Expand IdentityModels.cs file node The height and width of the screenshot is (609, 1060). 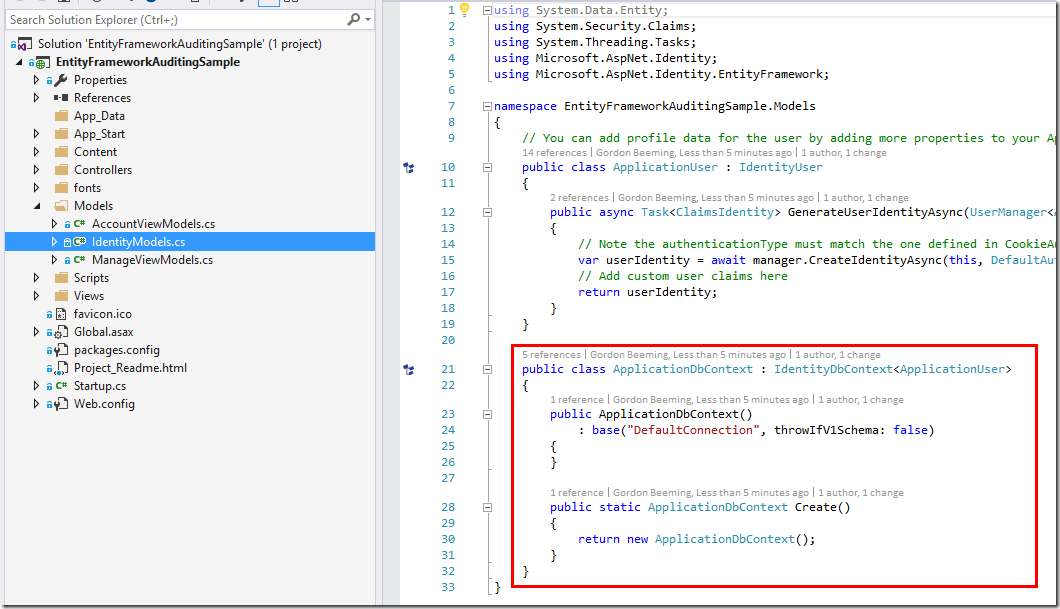pos(55,242)
